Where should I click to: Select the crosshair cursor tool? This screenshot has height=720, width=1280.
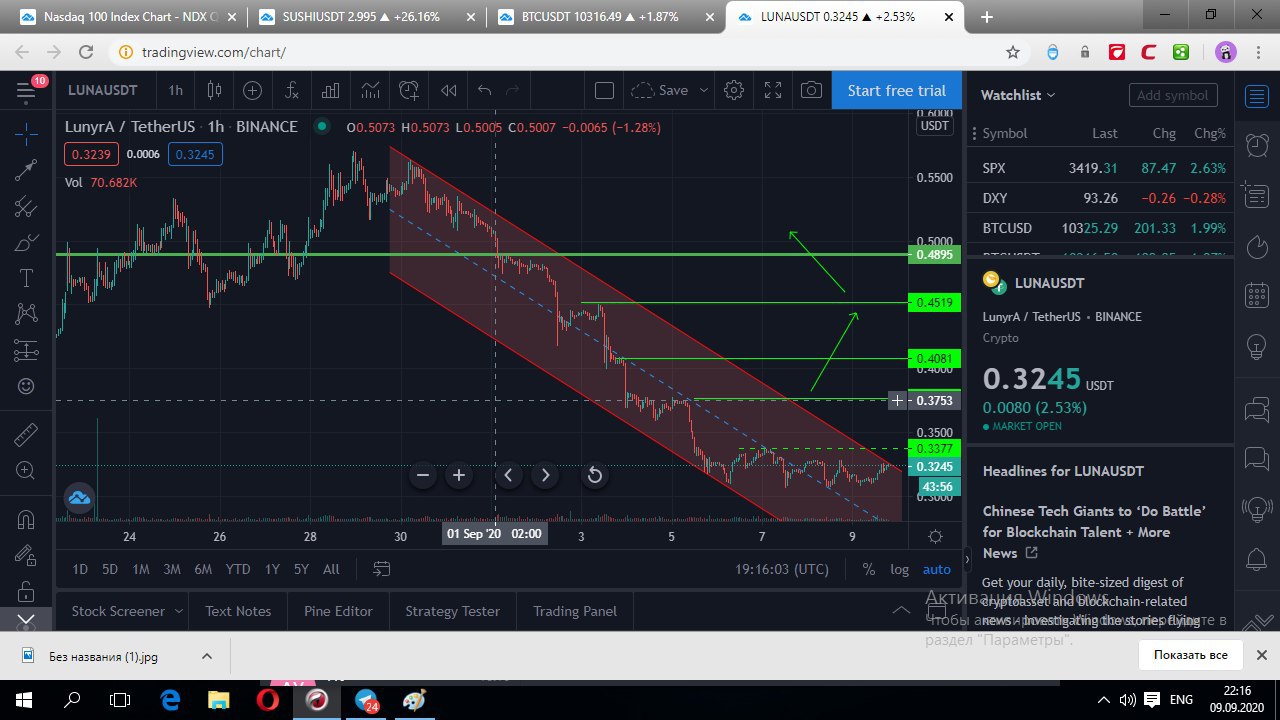click(26, 134)
